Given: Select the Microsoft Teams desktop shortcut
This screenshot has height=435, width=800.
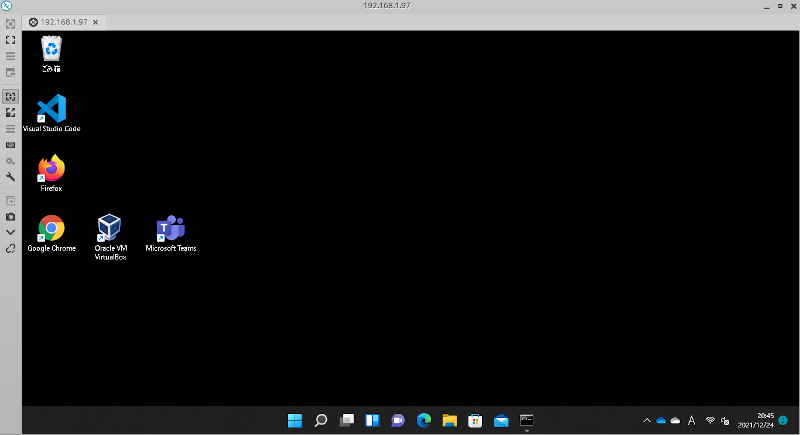Looking at the screenshot, I should point(171,229).
